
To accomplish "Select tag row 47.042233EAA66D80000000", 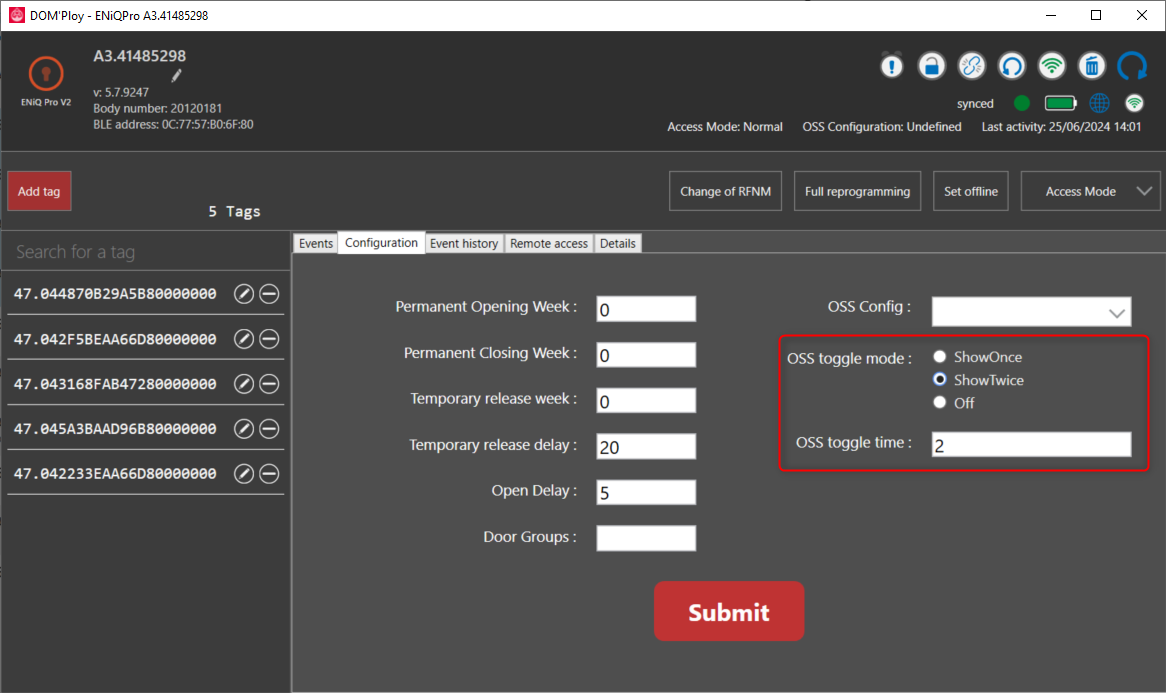I will pos(146,474).
